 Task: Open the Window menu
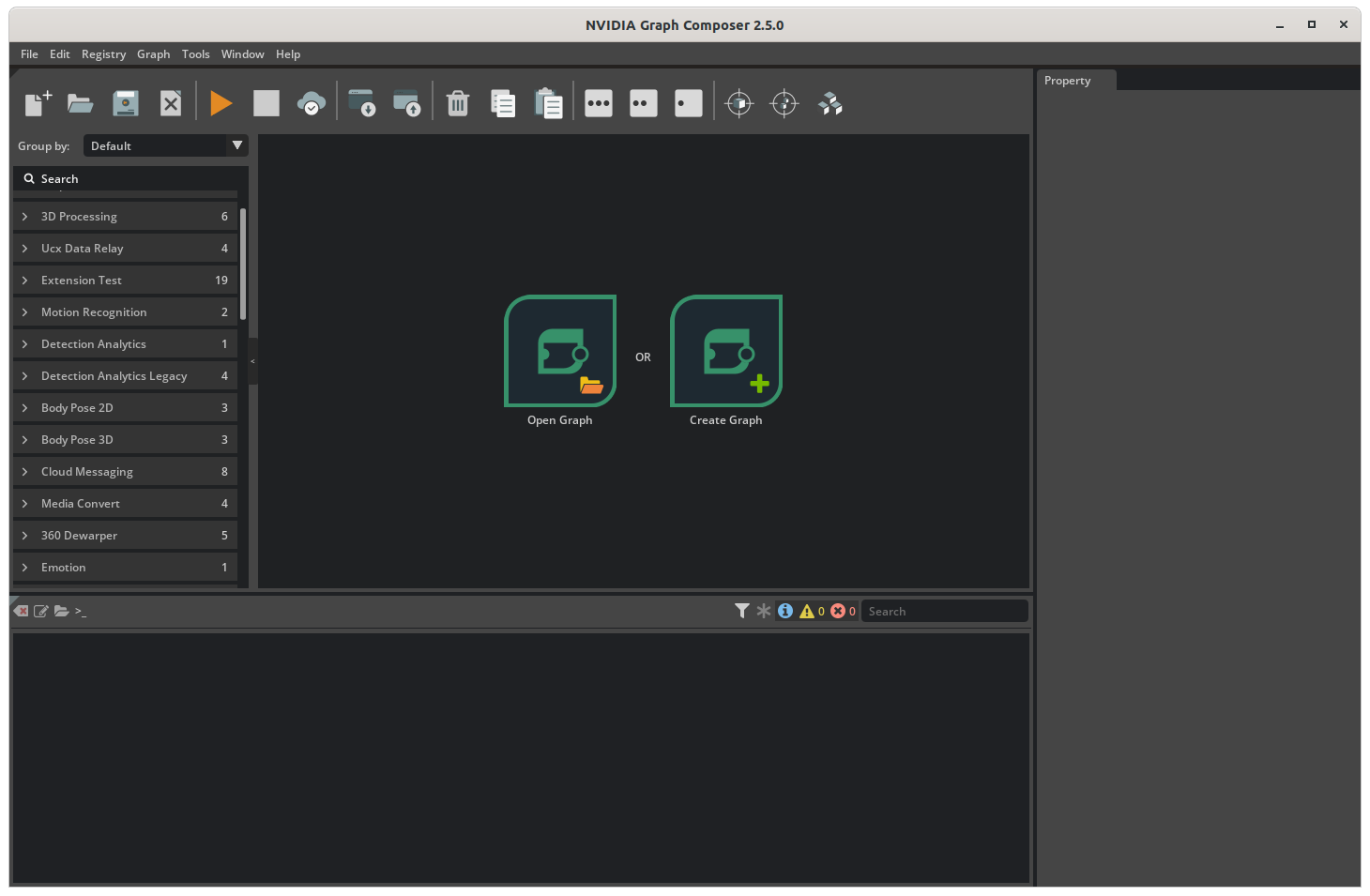point(243,54)
